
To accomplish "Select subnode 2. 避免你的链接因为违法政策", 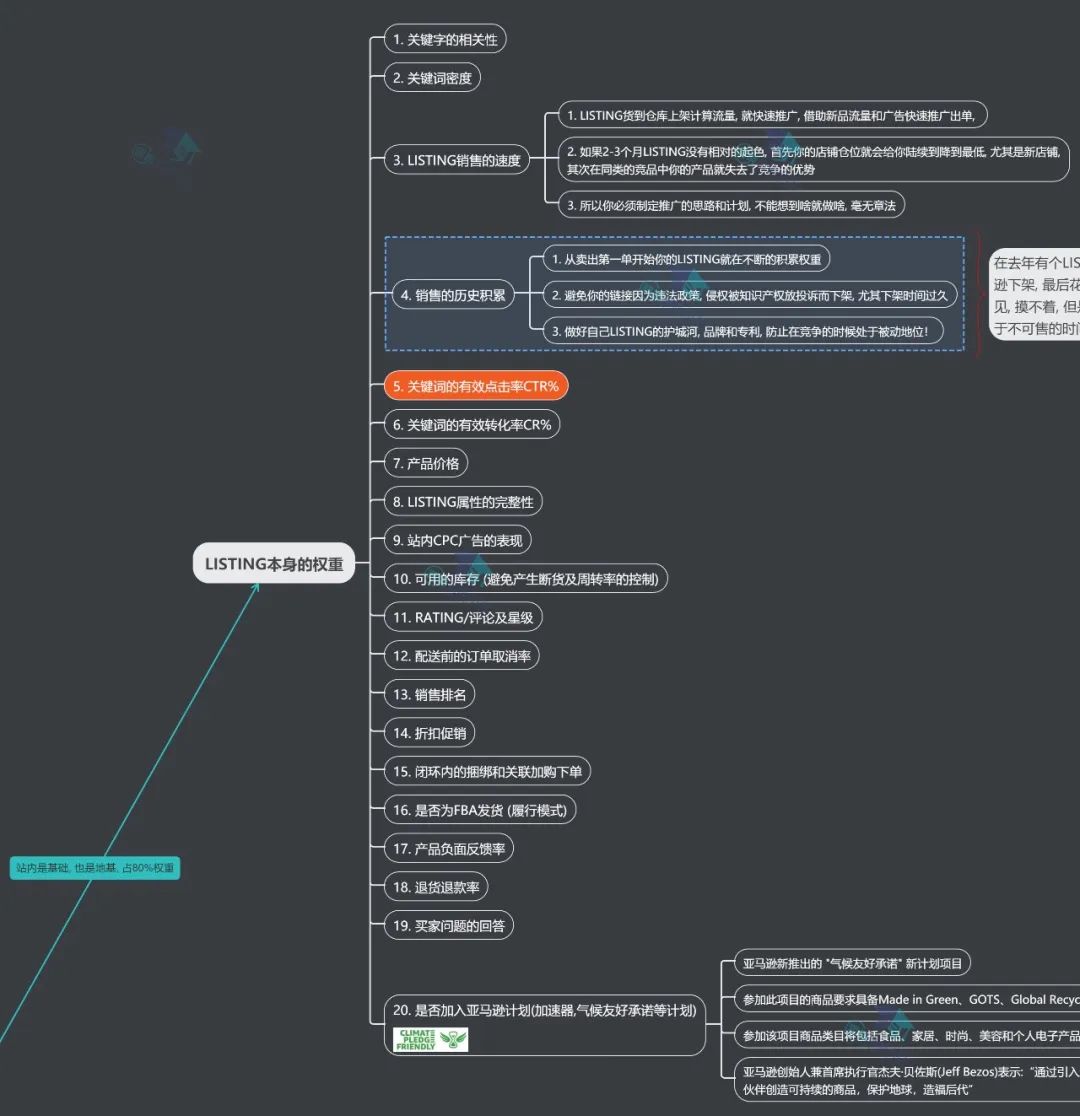I will [x=750, y=295].
